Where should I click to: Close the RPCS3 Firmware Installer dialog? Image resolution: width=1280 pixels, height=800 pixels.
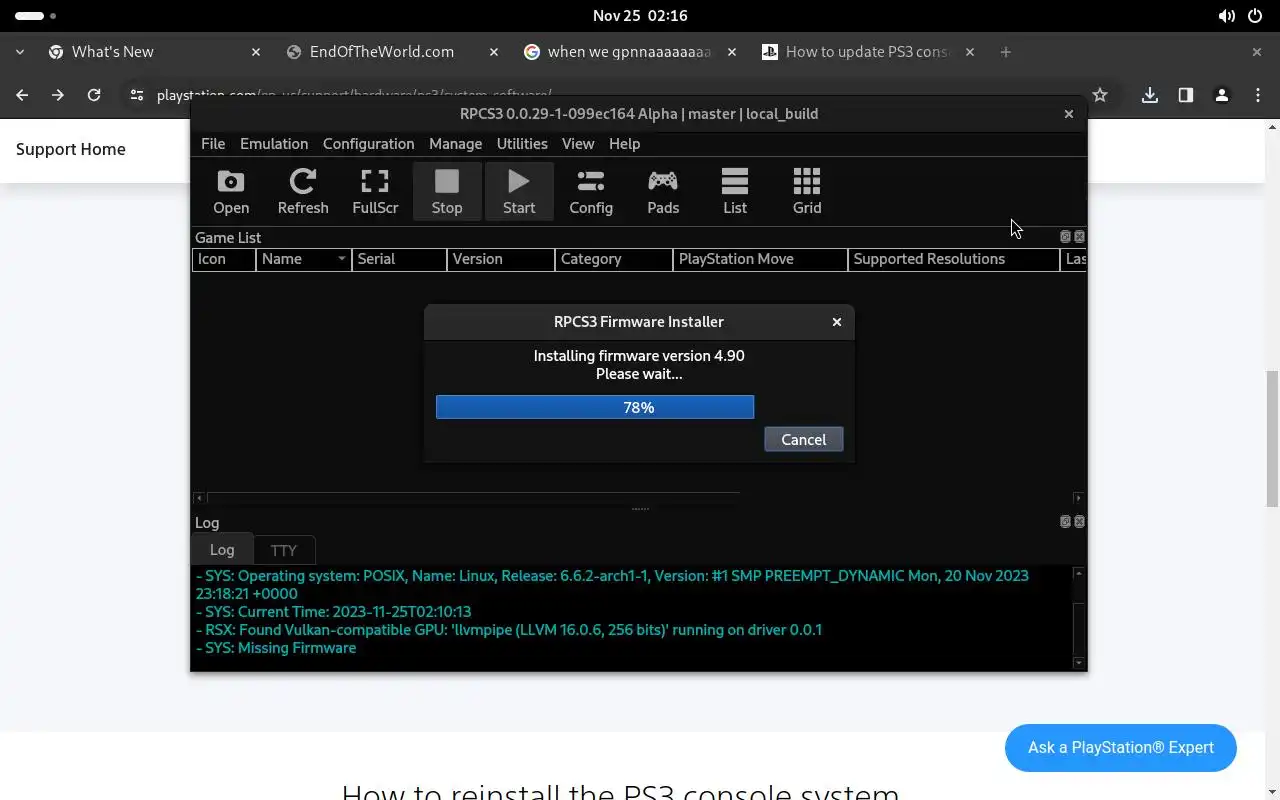[837, 322]
